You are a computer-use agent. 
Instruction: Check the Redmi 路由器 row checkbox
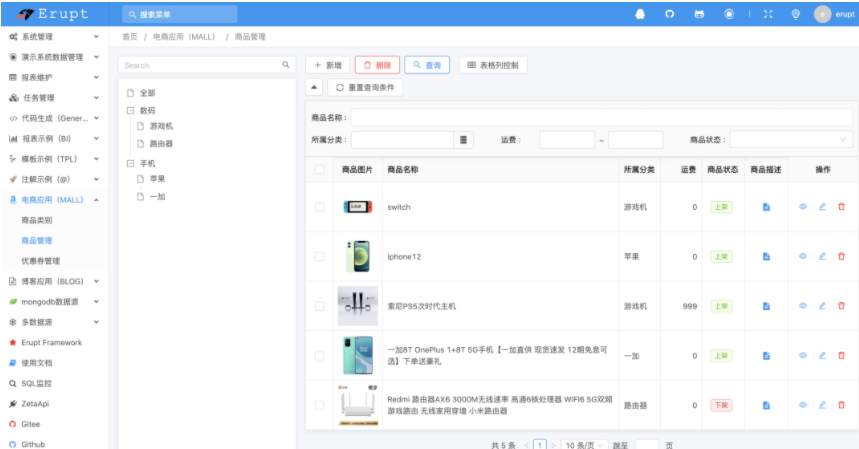point(319,405)
